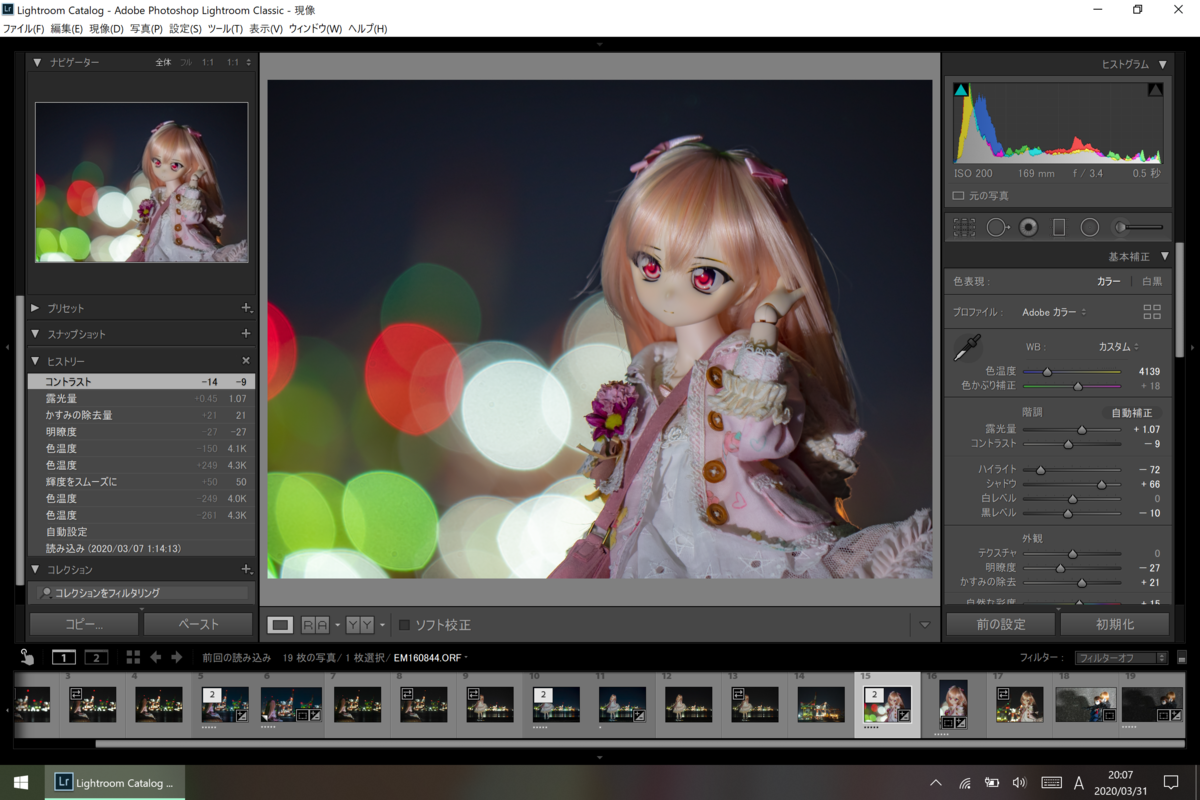
Task: Toggle the filter lock switch icon
Action: (x=1182, y=658)
